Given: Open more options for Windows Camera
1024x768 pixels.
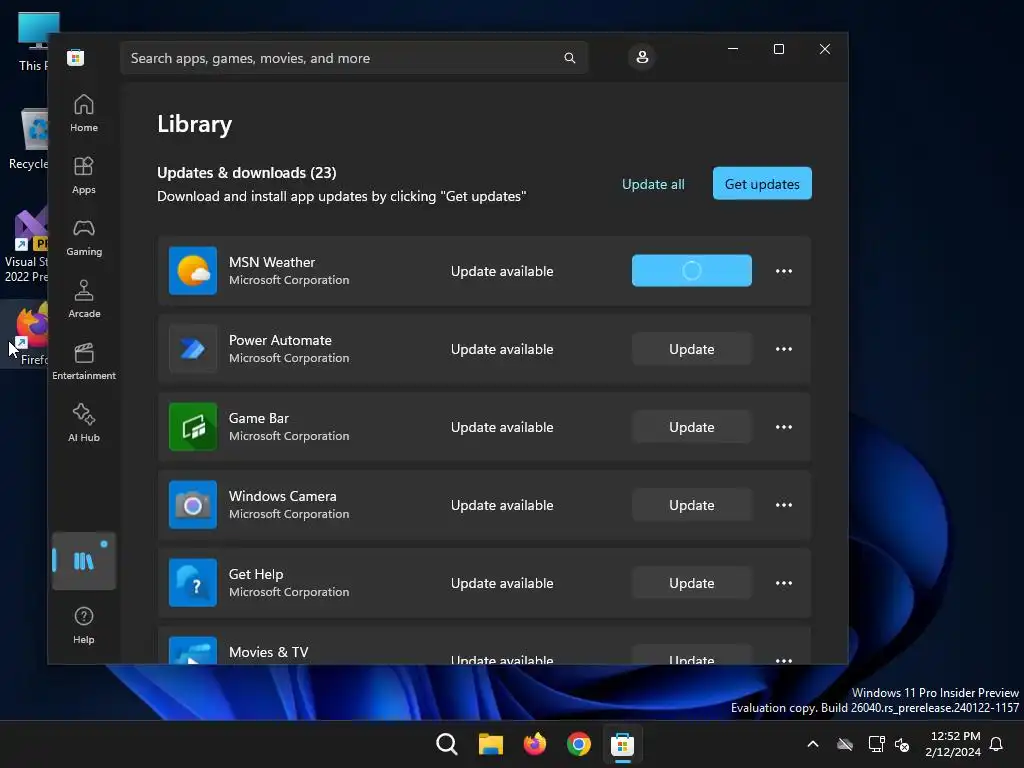Looking at the screenshot, I should pyautogui.click(x=784, y=505).
